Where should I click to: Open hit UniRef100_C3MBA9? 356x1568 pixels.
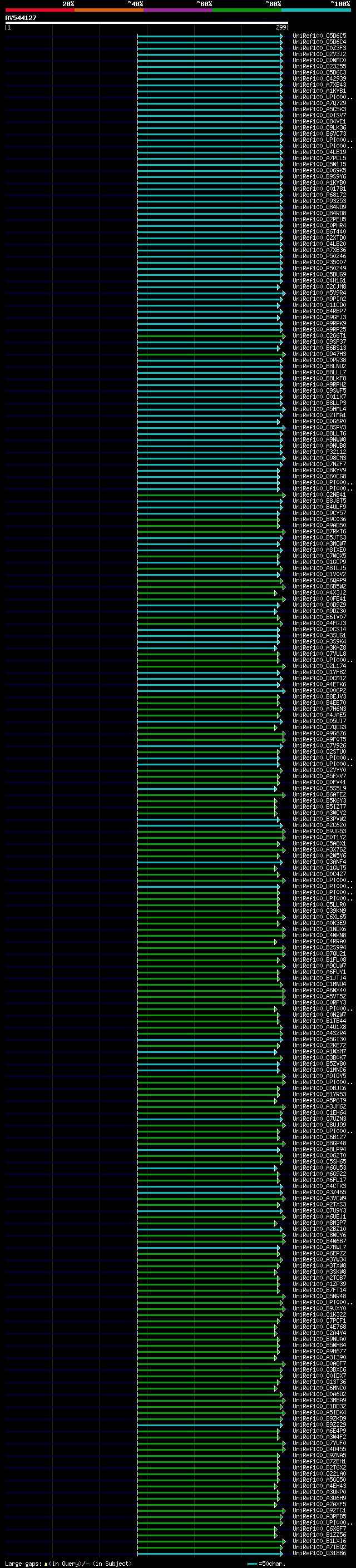tap(319, 1400)
